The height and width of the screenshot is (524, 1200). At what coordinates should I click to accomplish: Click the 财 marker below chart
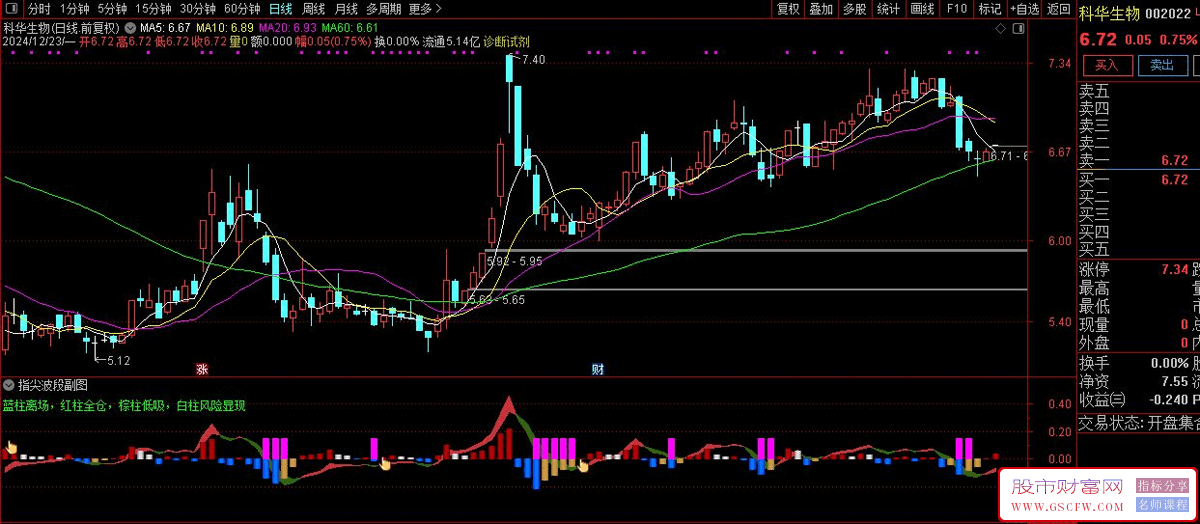(598, 369)
